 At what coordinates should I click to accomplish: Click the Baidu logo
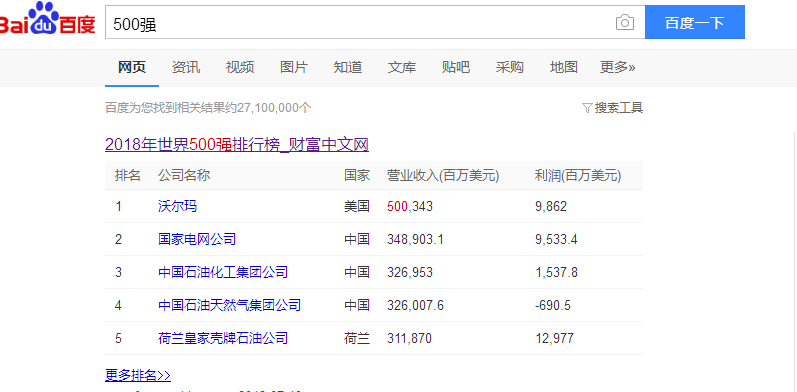[x=47, y=19]
